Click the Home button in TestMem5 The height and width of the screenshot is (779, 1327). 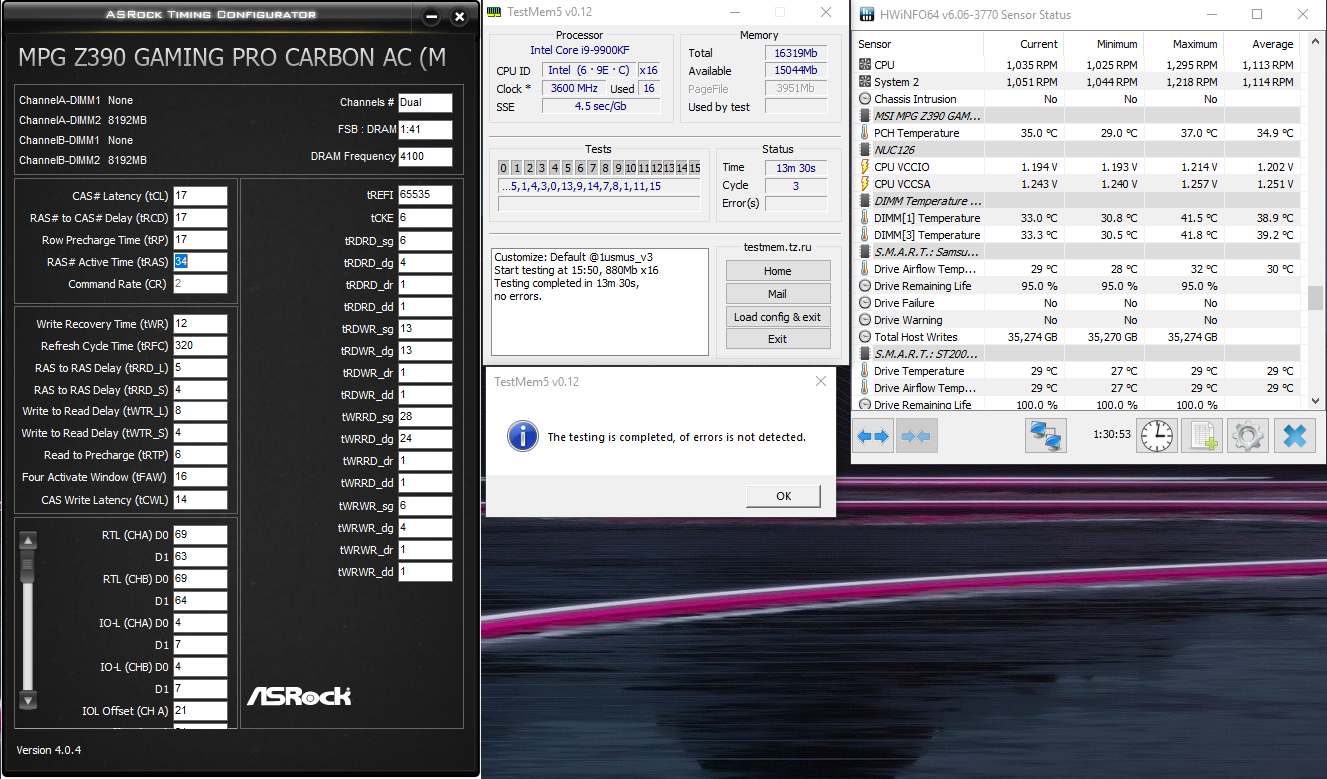point(777,271)
